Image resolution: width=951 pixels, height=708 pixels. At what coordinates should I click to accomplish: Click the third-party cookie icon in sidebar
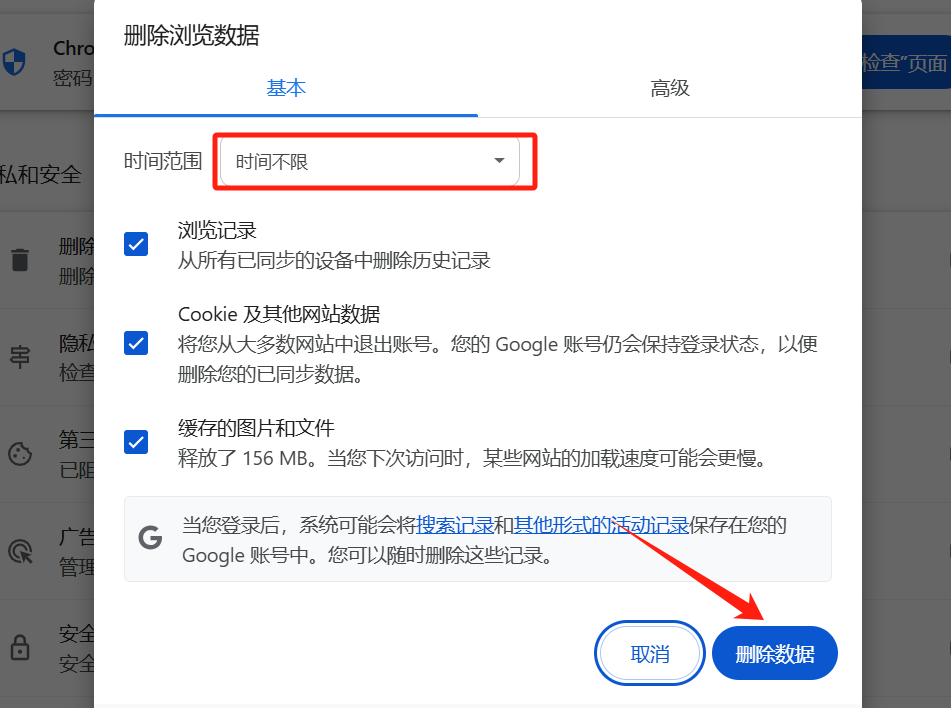[x=20, y=454]
